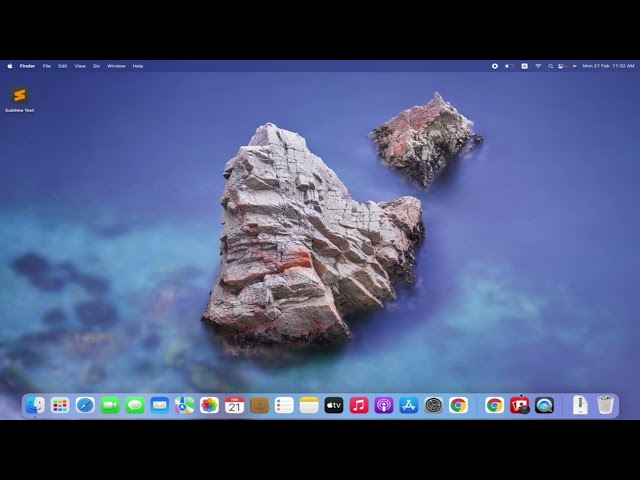The image size is (640, 480).
Task: Launch Chrome icon beside System Preferences
Action: 458,405
